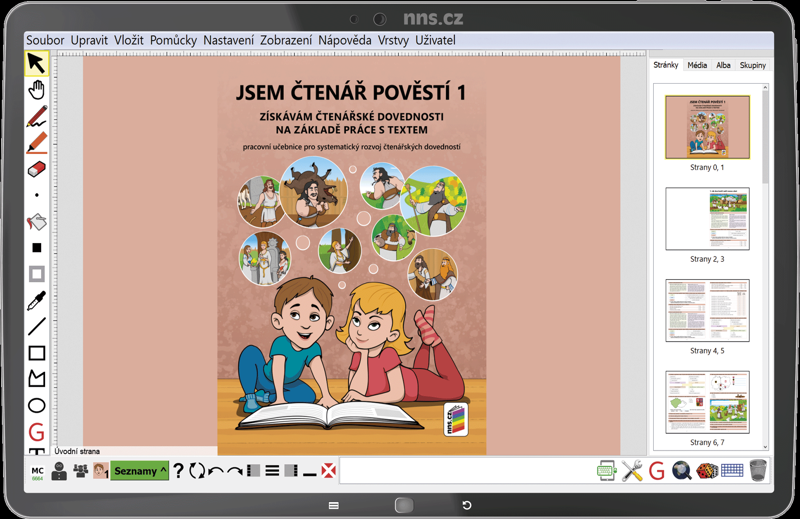Activate the eyedropper color picker
800x519 pixels.
pyautogui.click(x=37, y=300)
